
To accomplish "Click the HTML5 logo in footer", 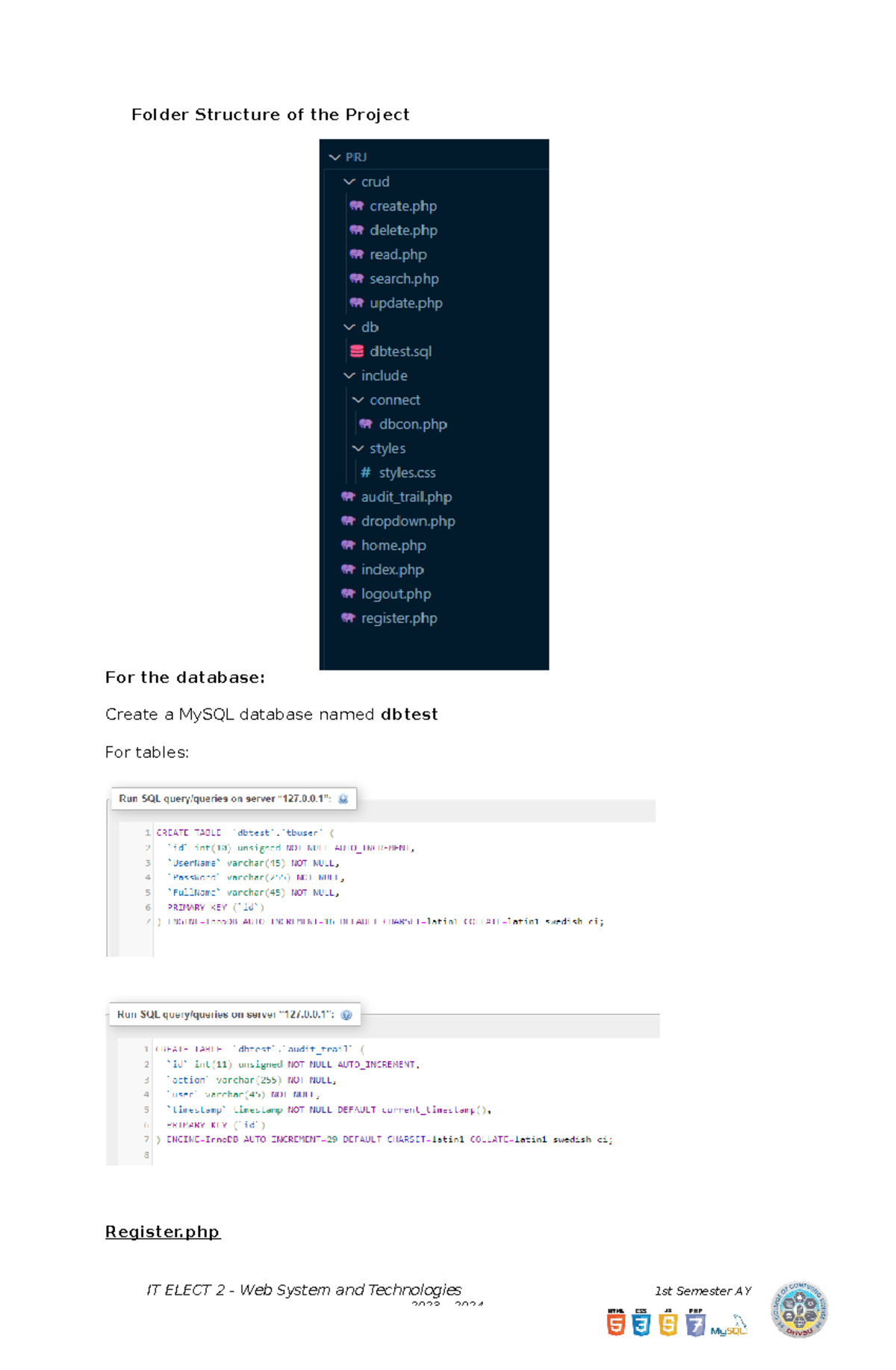I will (x=616, y=1322).
